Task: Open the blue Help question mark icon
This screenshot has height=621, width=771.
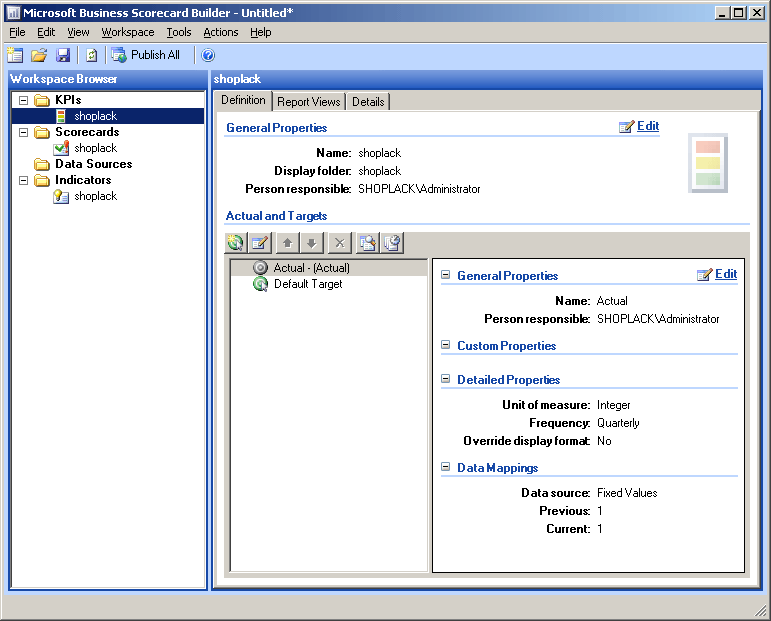Action: click(x=208, y=55)
